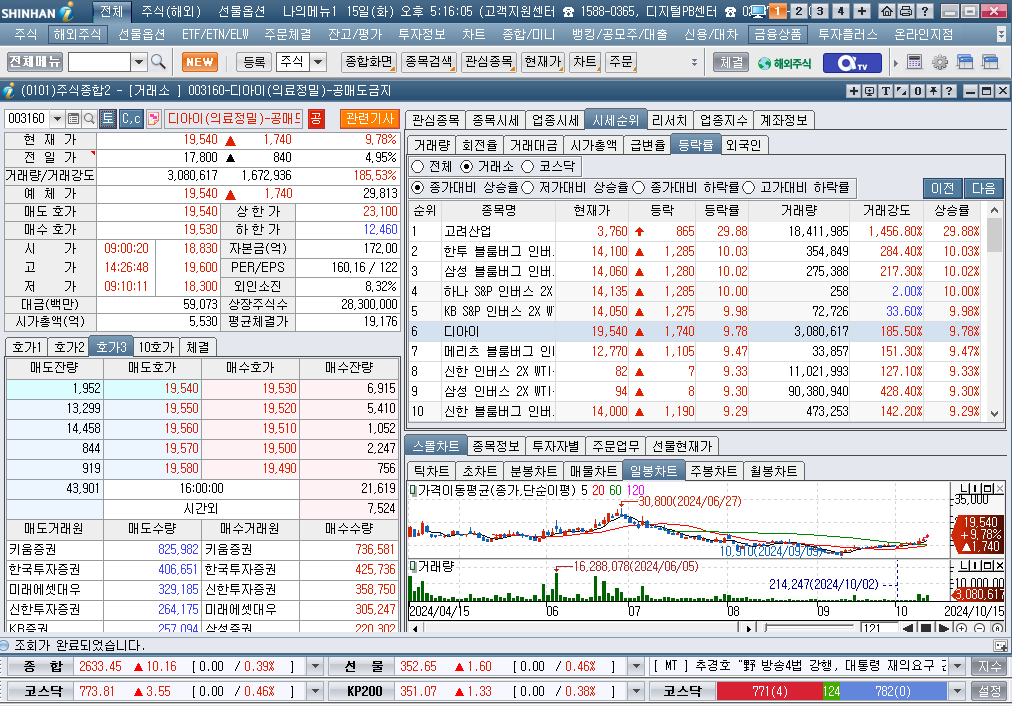
Task: Open the 해외주식 menu in the menu bar
Action: coord(77,34)
